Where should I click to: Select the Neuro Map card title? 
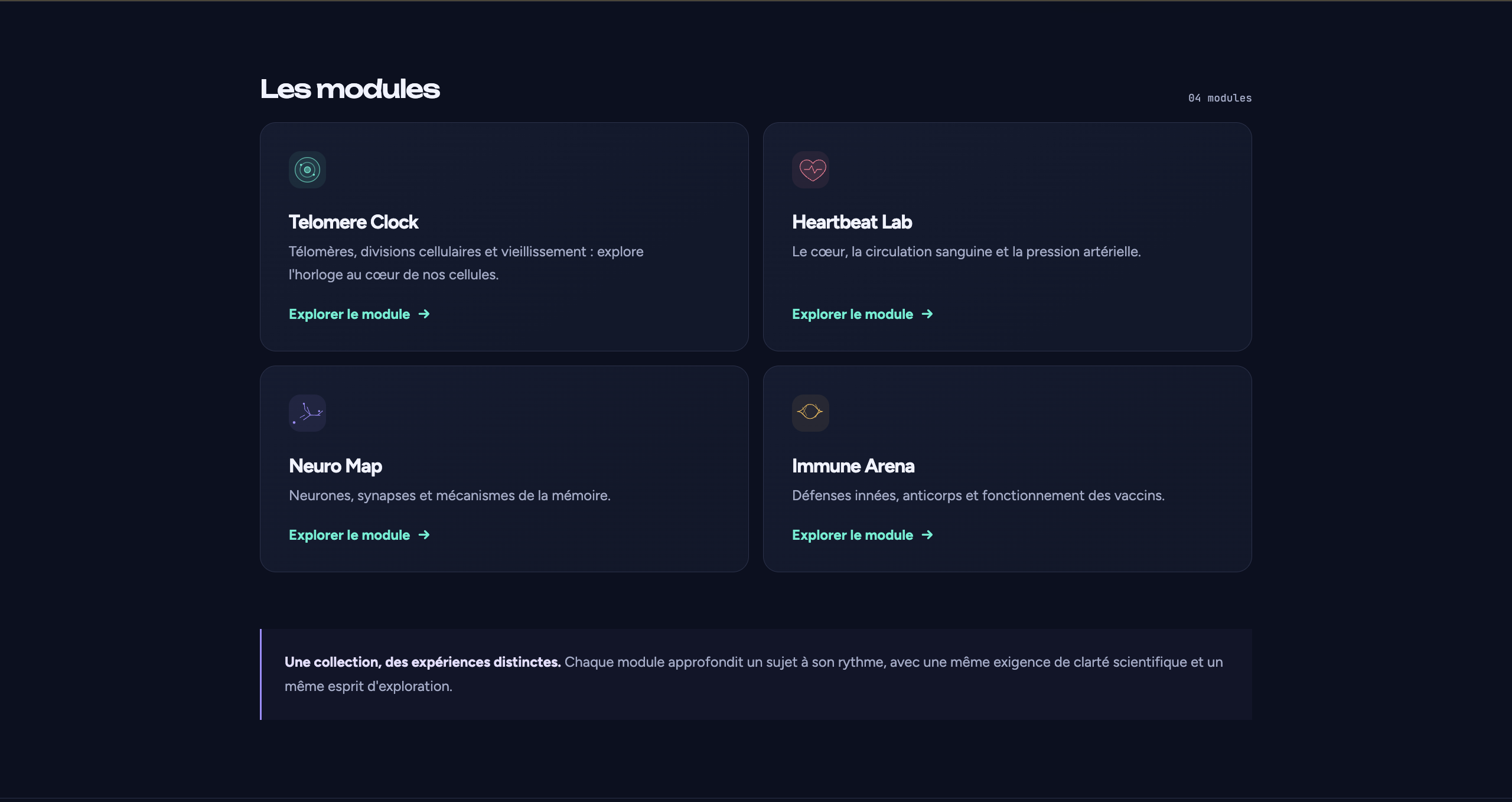335,466
